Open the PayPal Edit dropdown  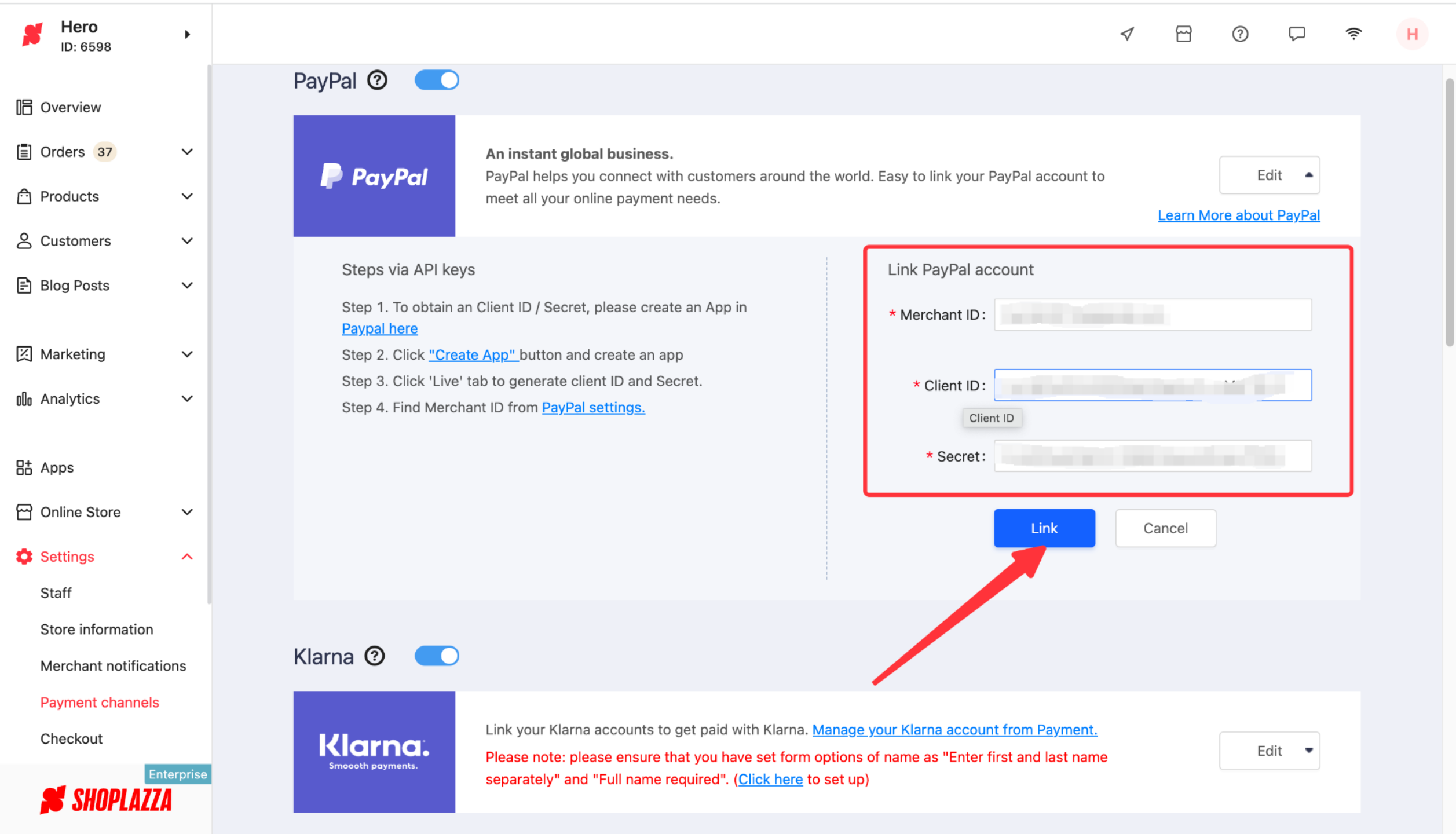pos(1270,175)
